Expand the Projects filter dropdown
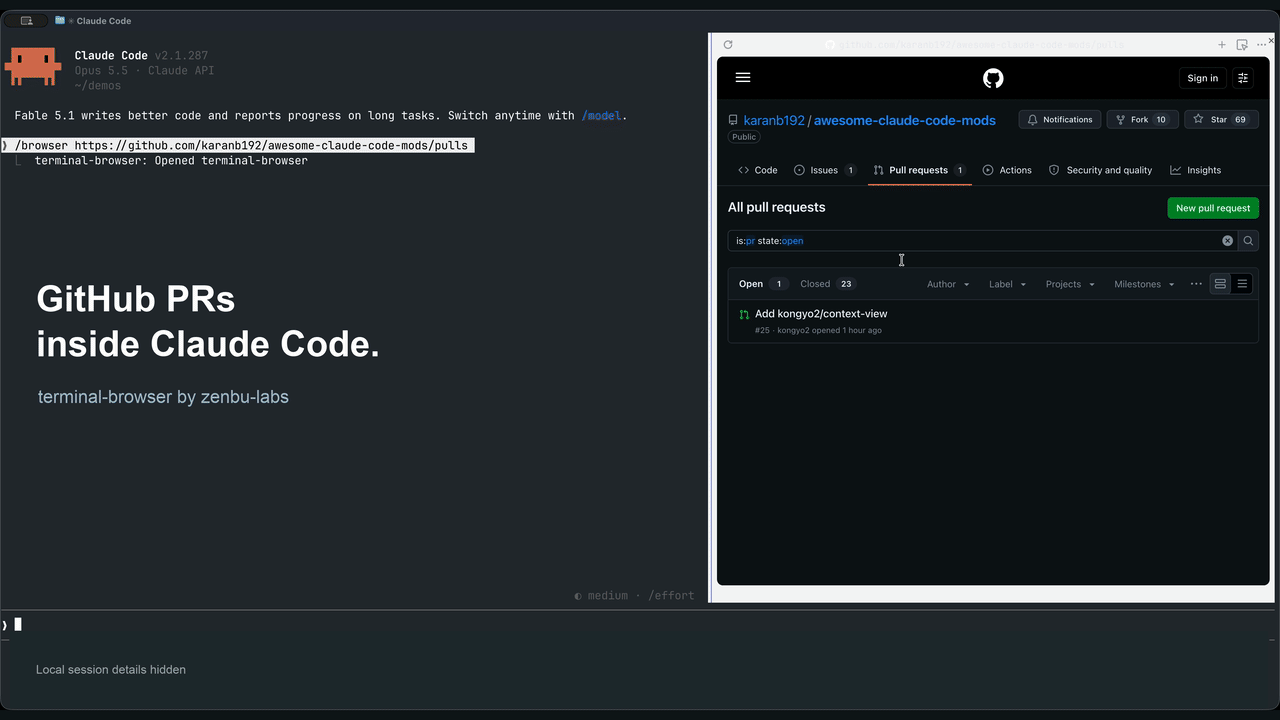Viewport: 1280px width, 720px height. click(x=1070, y=284)
